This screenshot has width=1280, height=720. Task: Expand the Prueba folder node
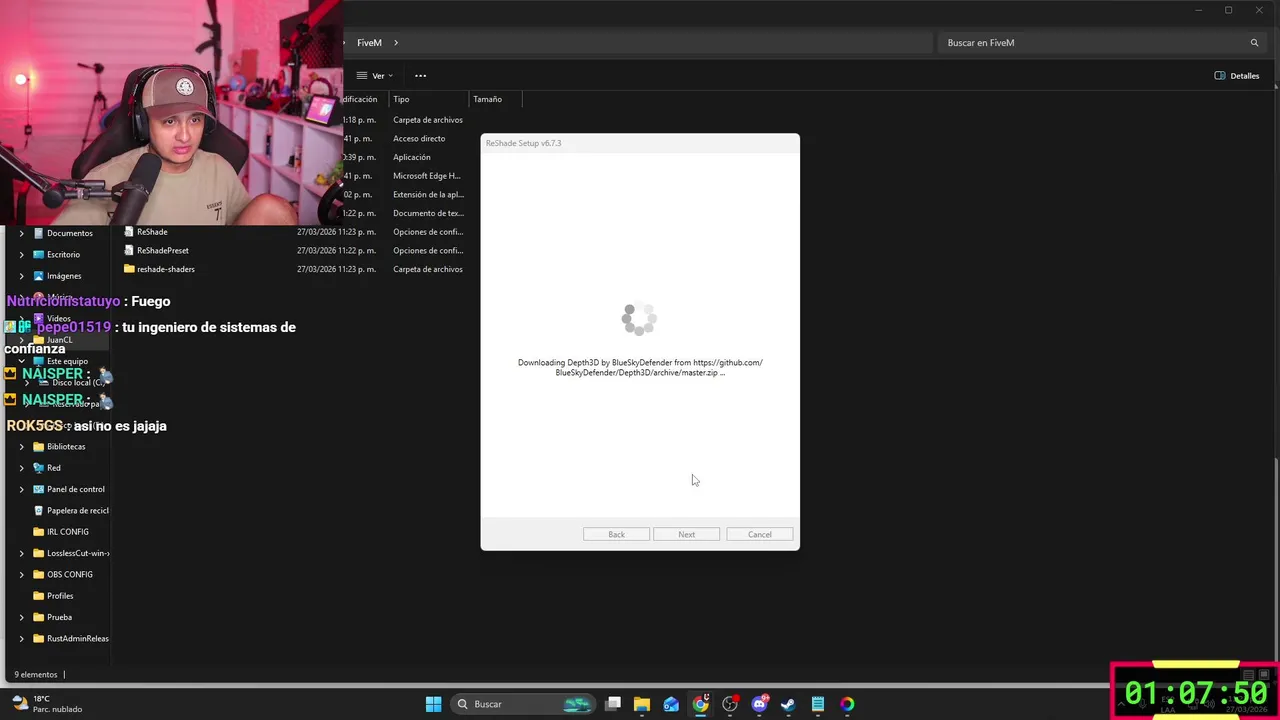[x=21, y=617]
